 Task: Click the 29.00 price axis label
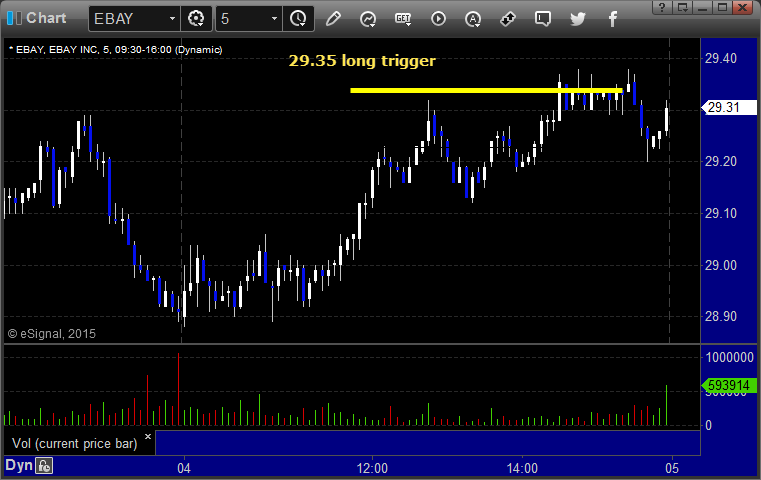pos(721,265)
